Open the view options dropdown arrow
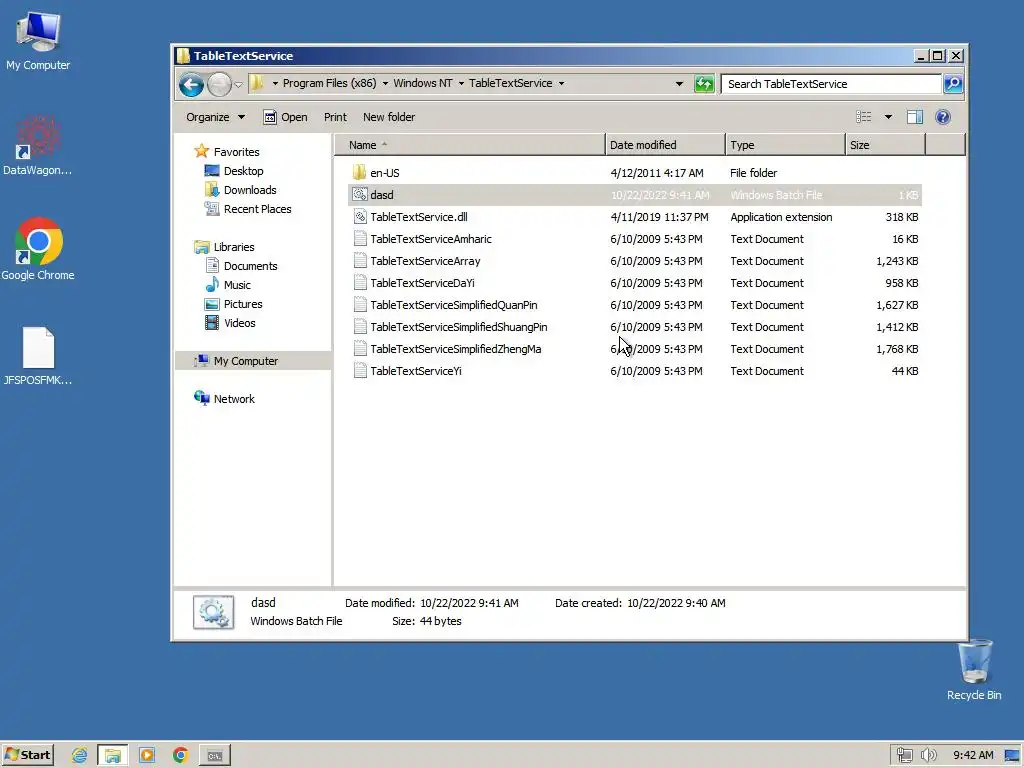This screenshot has width=1024, height=768. click(888, 117)
